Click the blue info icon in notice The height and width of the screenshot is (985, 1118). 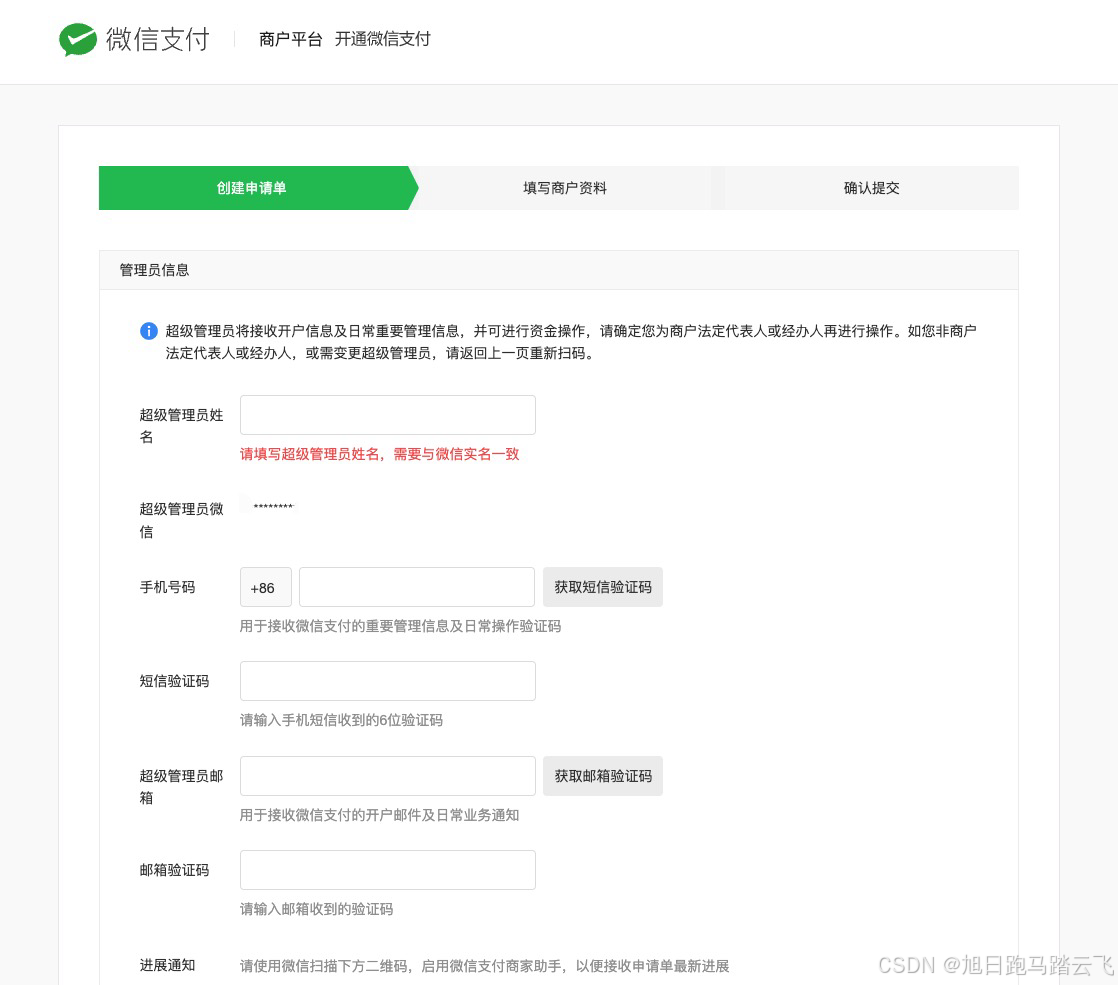tap(148, 331)
